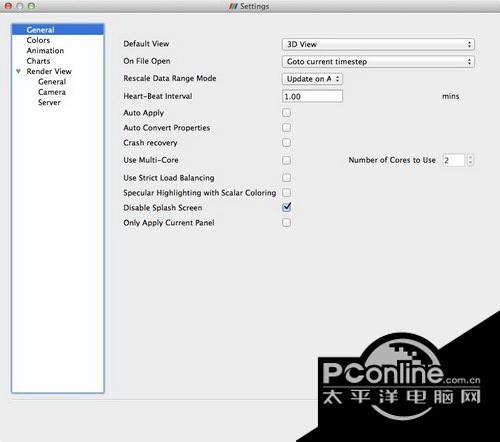Enable Use Strict Load Balancing checkbox
500x442 pixels.
(286, 178)
